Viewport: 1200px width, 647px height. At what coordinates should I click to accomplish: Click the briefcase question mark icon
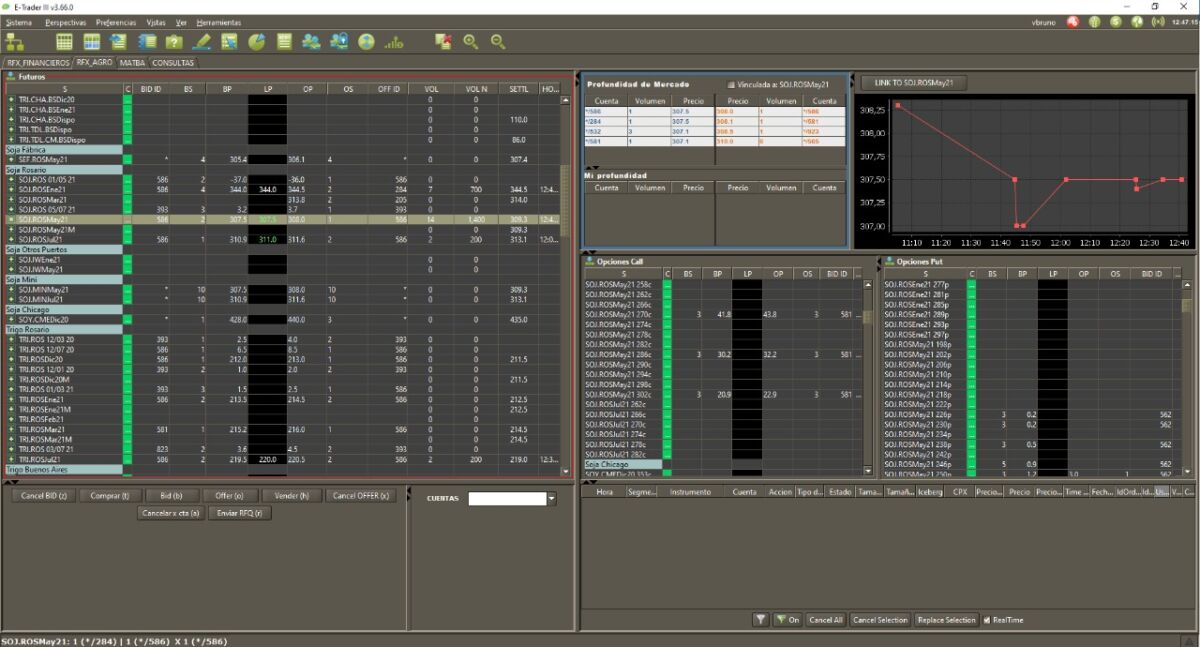(174, 42)
